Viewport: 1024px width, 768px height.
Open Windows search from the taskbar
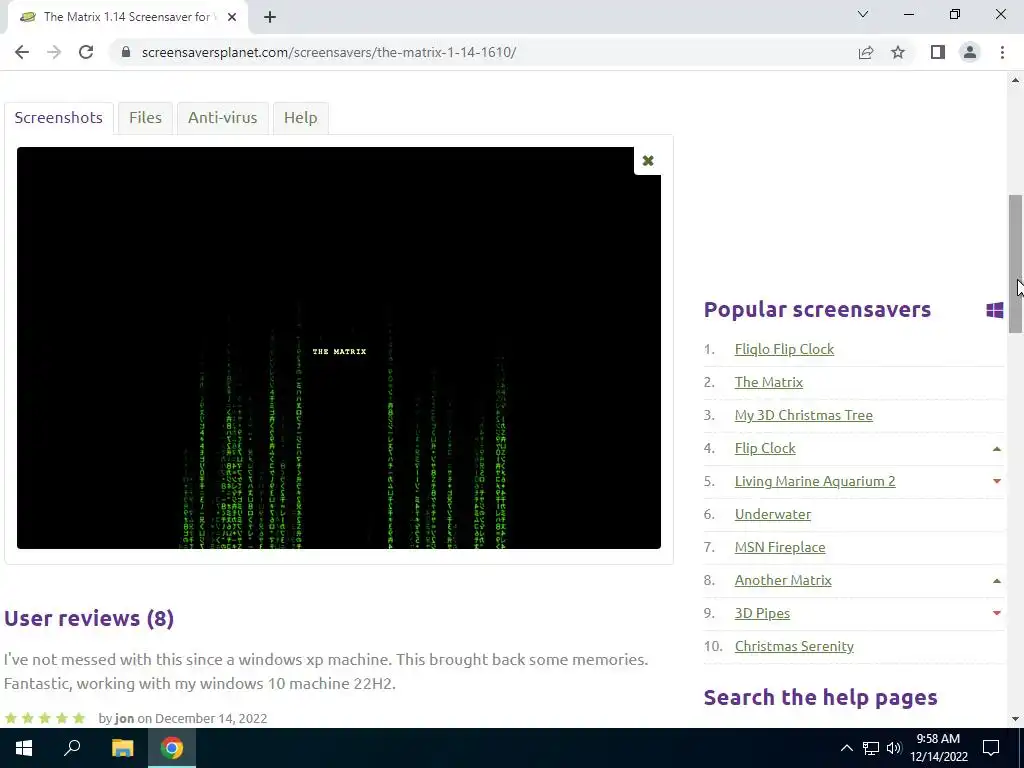(x=72, y=748)
